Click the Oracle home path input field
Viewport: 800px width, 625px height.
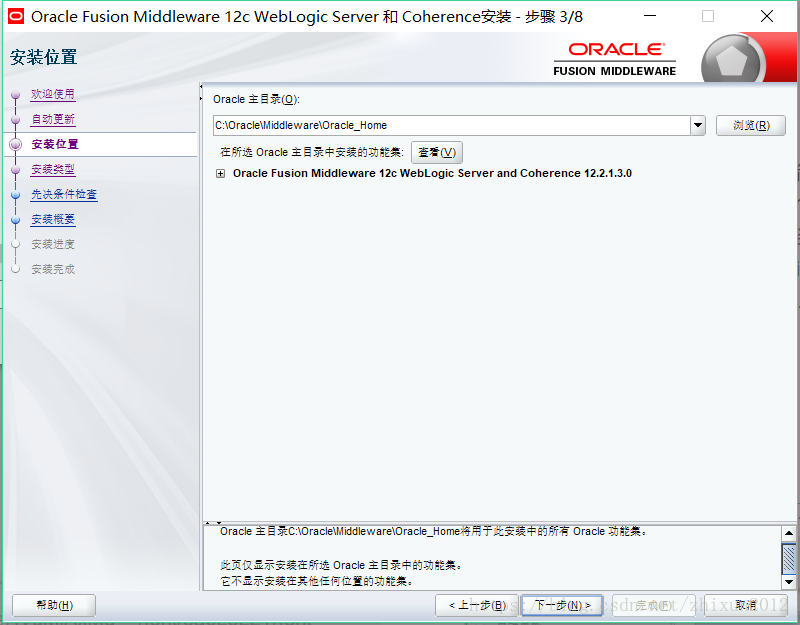pyautogui.click(x=452, y=125)
